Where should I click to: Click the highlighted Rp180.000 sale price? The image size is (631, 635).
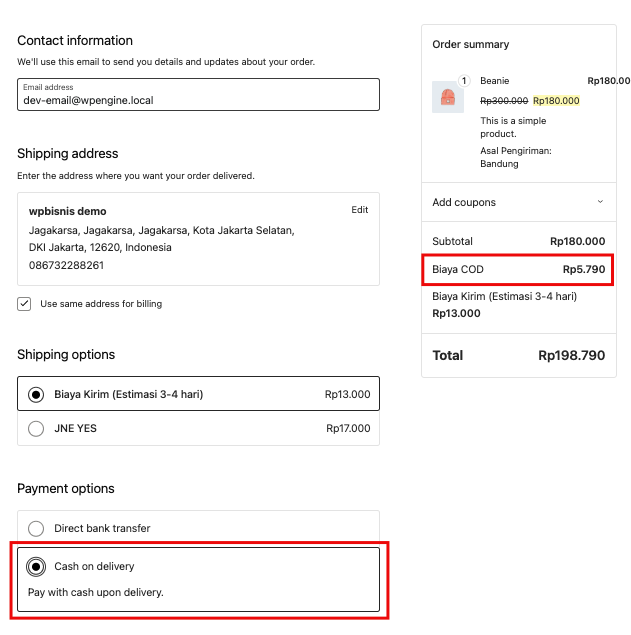[556, 101]
